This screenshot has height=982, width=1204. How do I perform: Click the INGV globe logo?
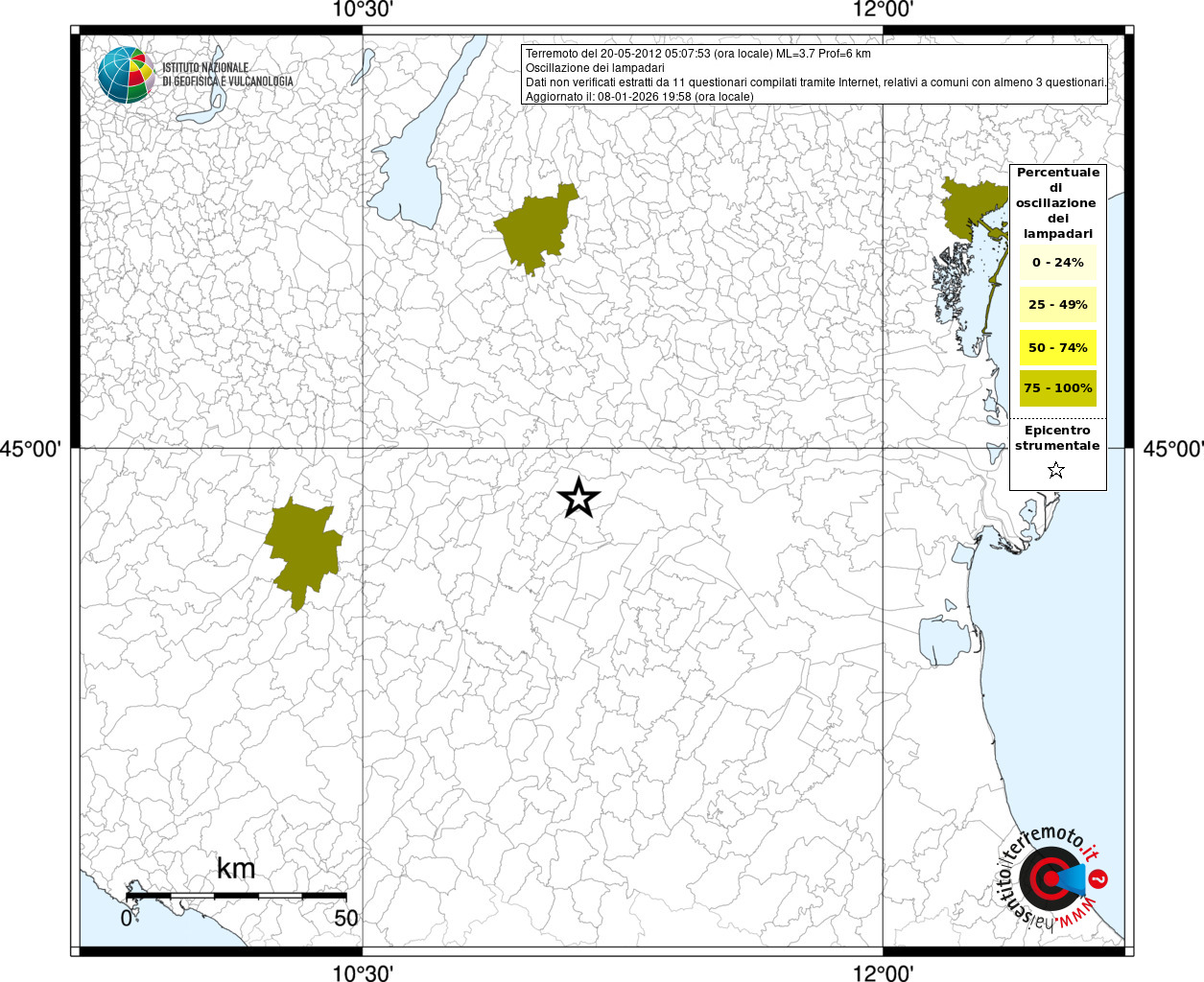[126, 75]
